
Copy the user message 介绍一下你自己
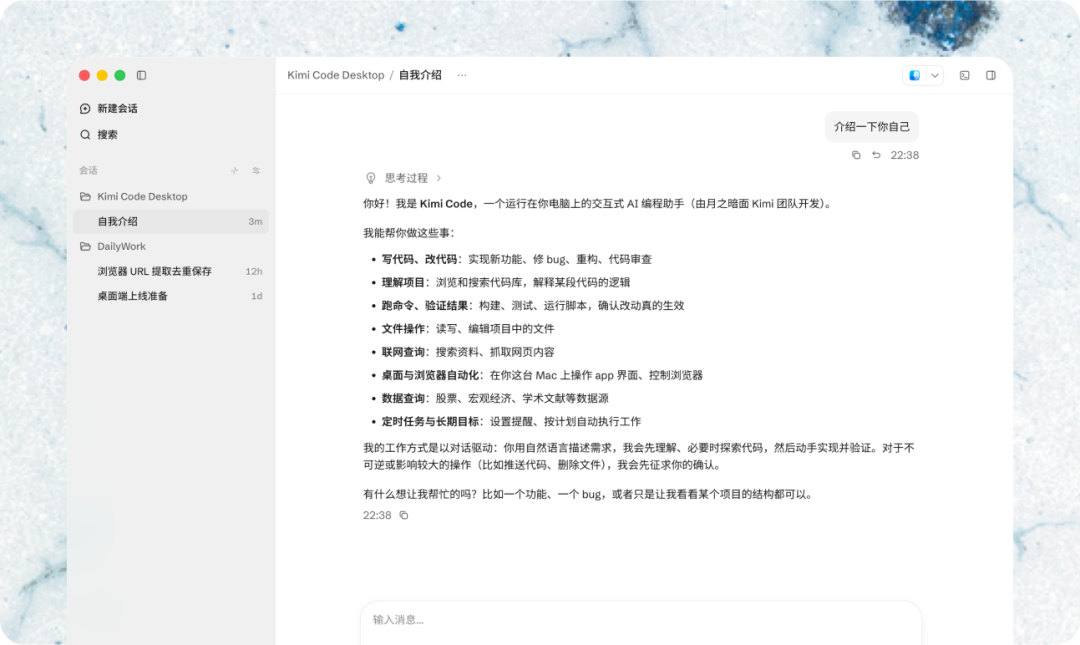tap(856, 155)
